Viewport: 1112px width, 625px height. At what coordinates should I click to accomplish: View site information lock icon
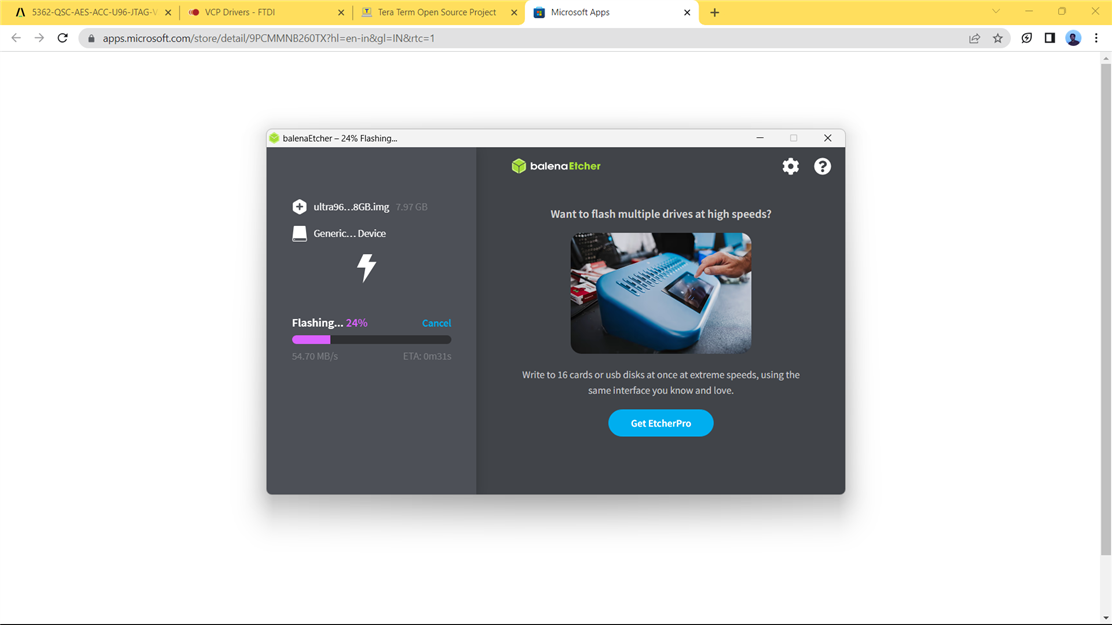[x=91, y=38]
